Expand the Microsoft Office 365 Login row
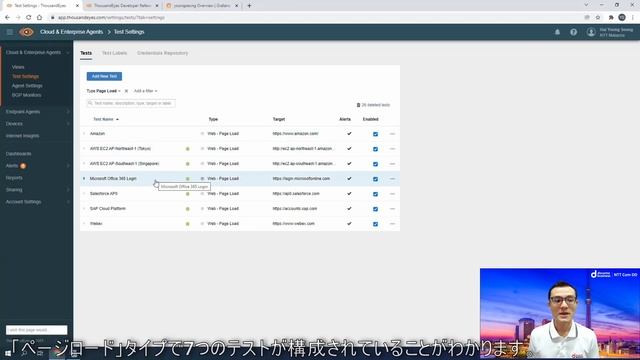 (x=84, y=178)
